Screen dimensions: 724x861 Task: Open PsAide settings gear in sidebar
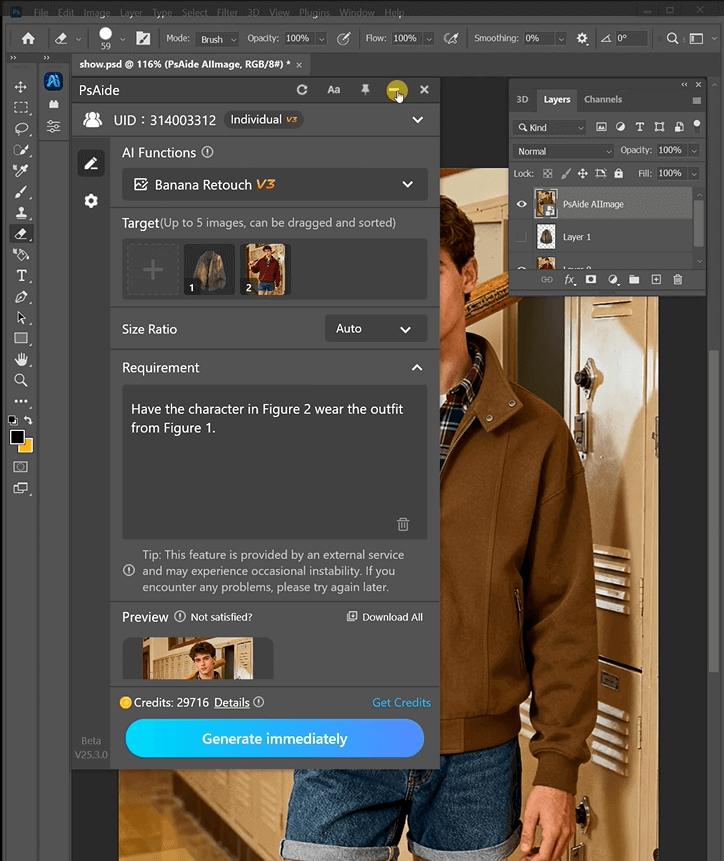coord(91,201)
